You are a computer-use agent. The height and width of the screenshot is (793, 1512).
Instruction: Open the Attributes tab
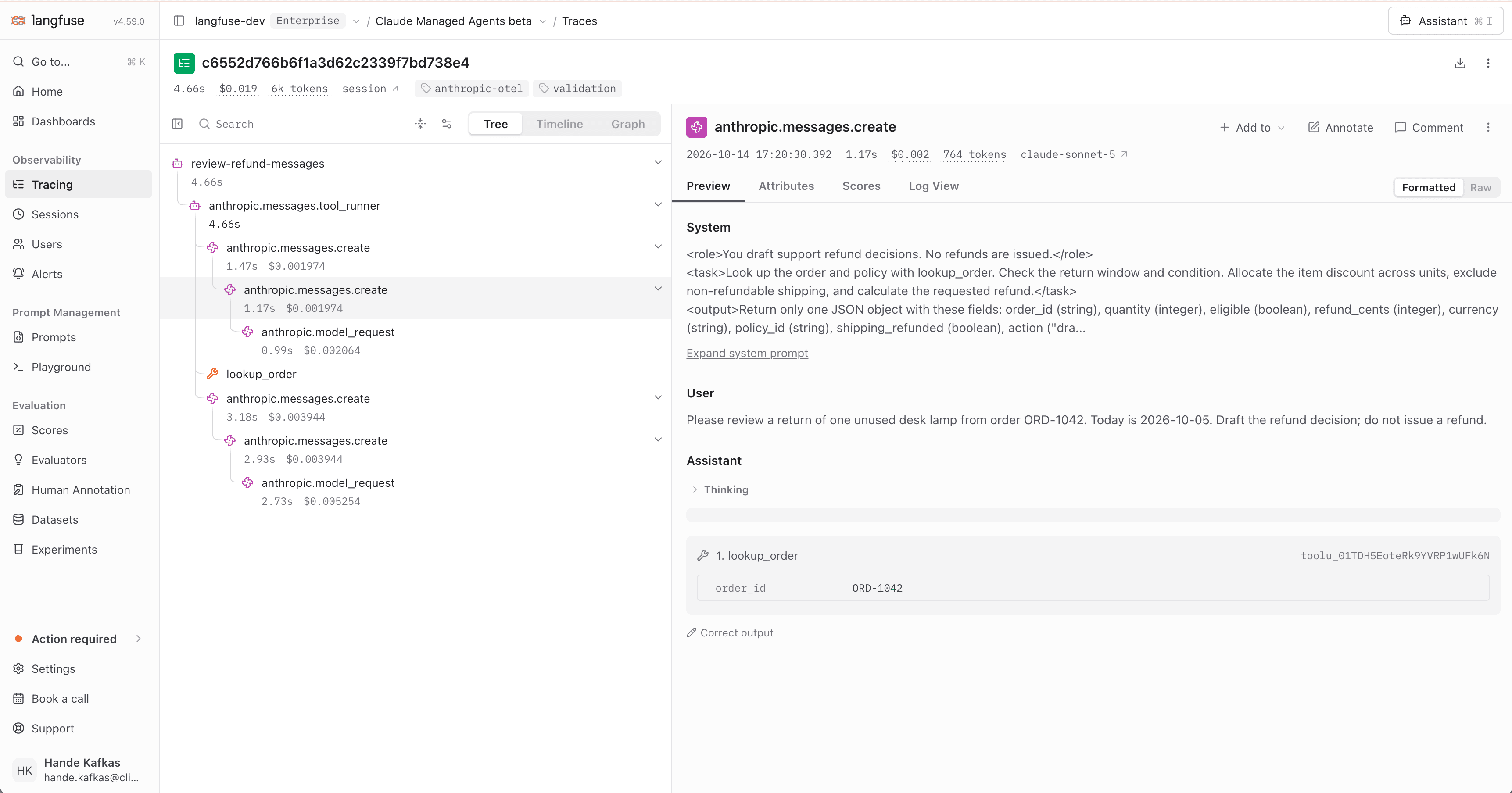pyautogui.click(x=786, y=186)
